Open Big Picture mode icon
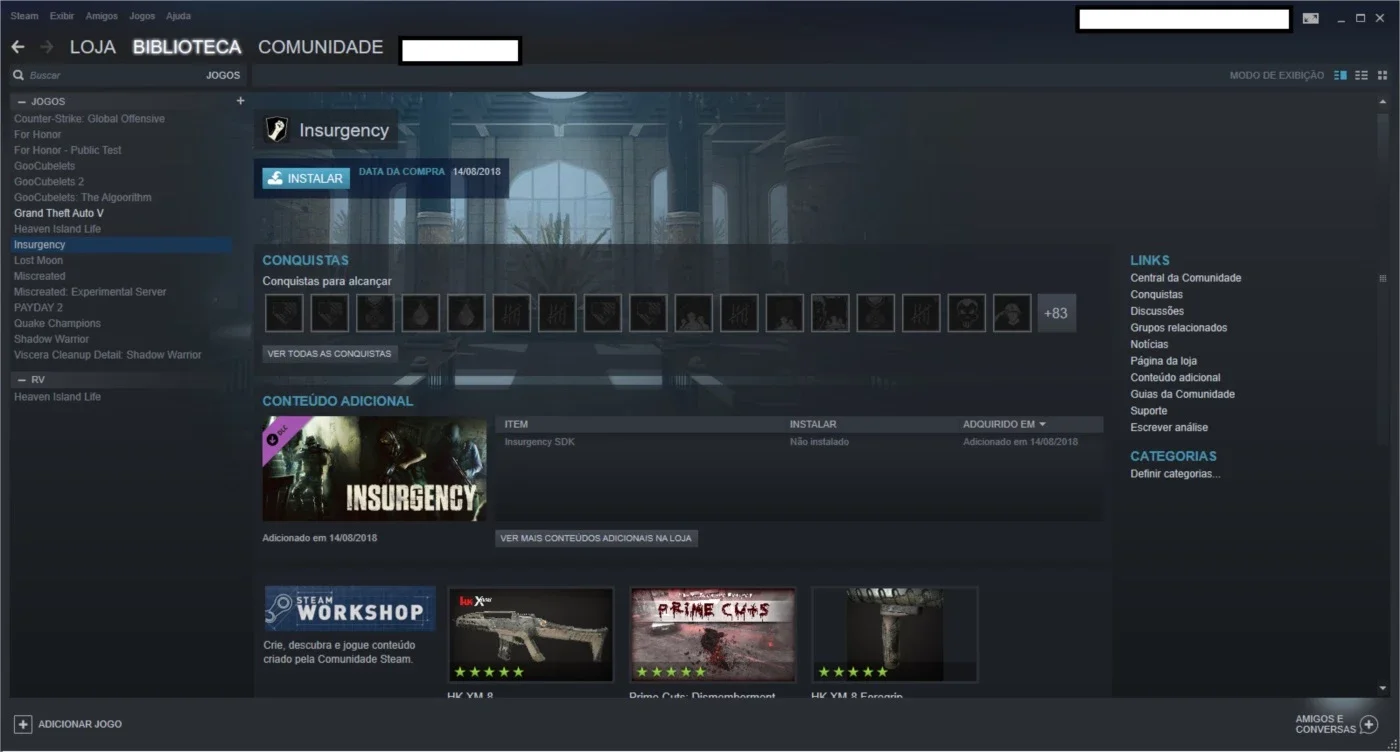This screenshot has width=1400, height=752. pyautogui.click(x=1310, y=18)
